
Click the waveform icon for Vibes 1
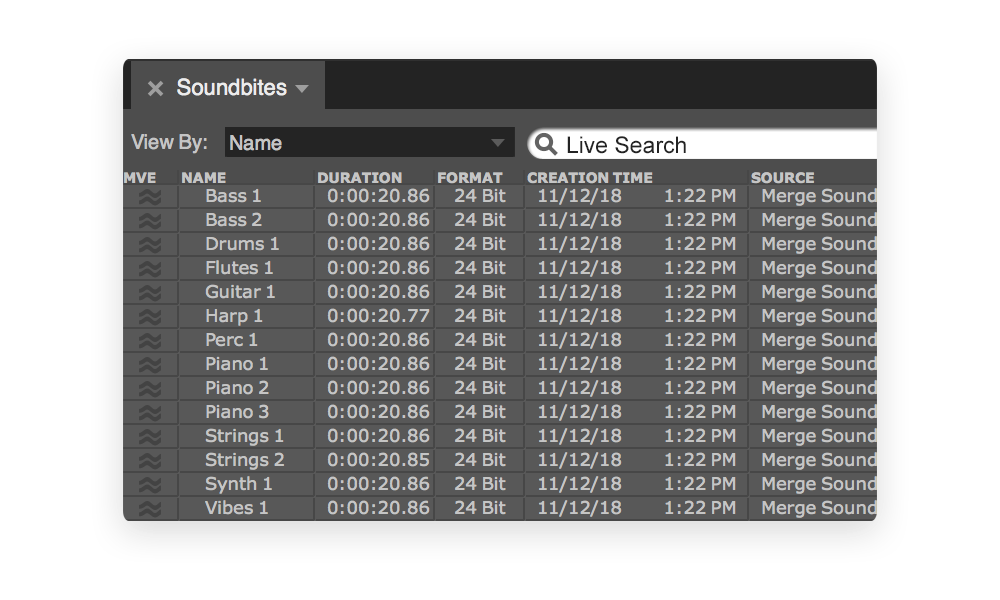click(150, 509)
